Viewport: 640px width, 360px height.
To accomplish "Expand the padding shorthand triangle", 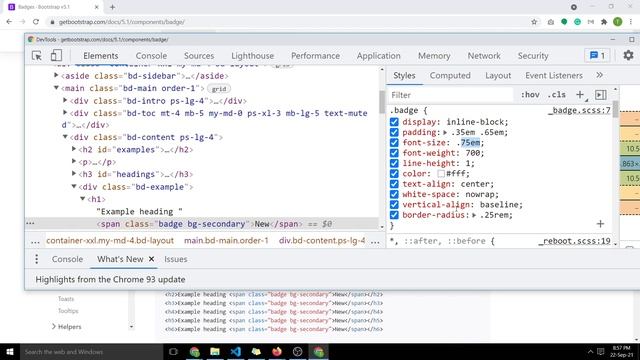I will click(445, 132).
